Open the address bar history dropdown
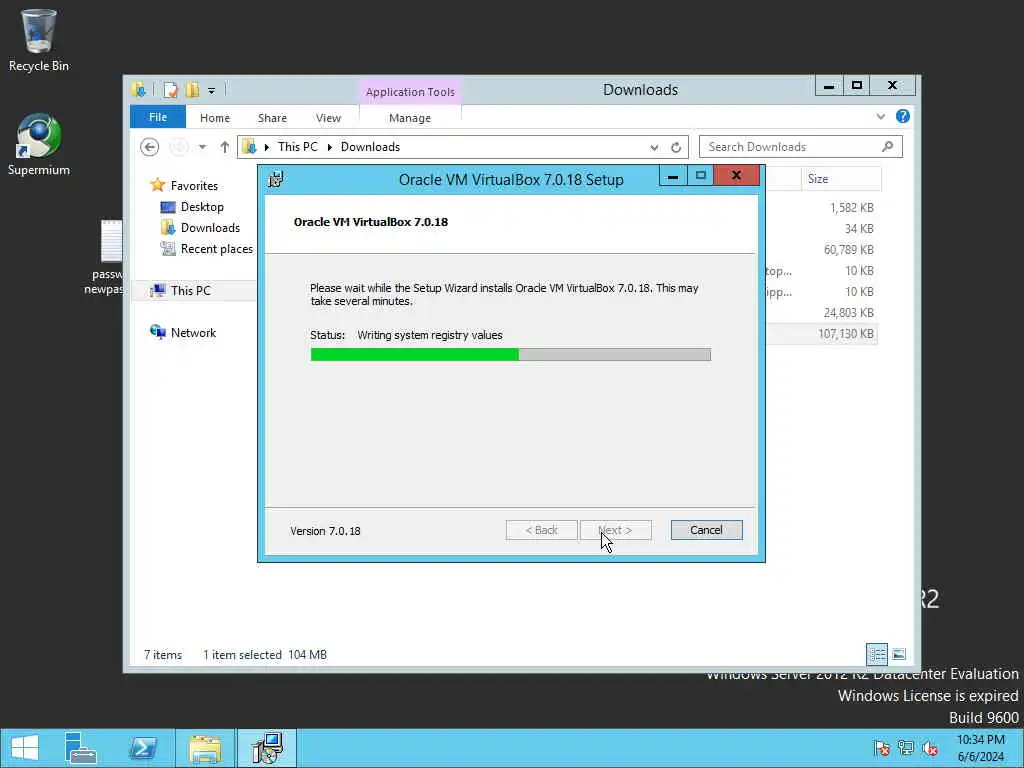 pyautogui.click(x=654, y=148)
